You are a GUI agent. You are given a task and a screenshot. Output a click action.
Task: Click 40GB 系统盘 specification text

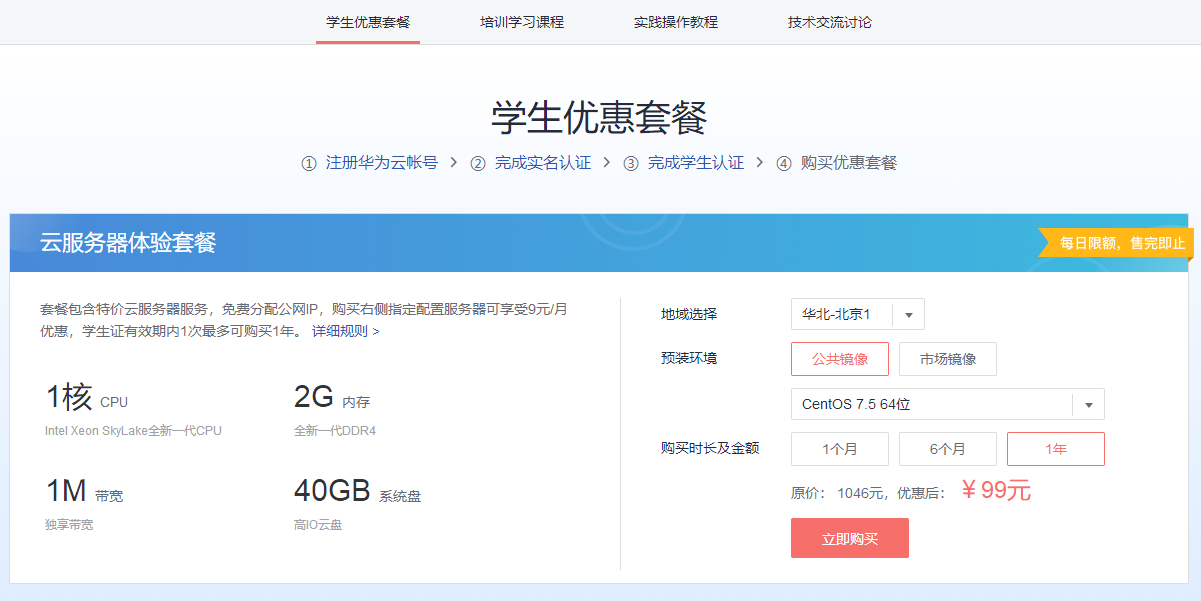click(358, 491)
